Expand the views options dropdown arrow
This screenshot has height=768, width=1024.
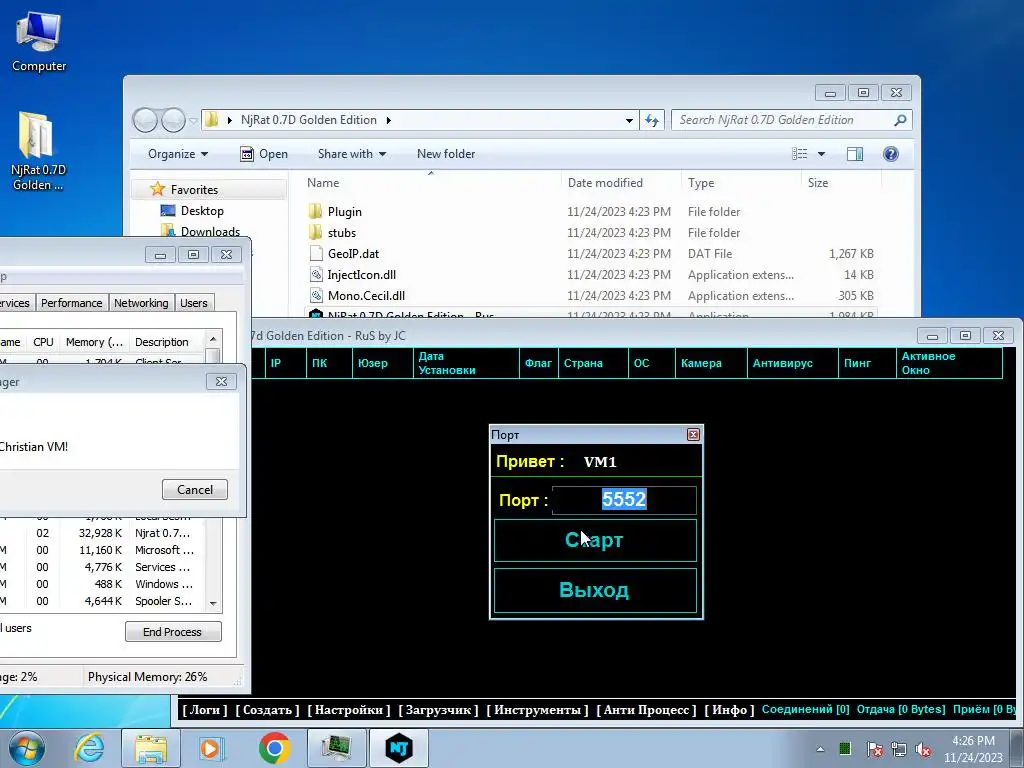click(x=822, y=154)
